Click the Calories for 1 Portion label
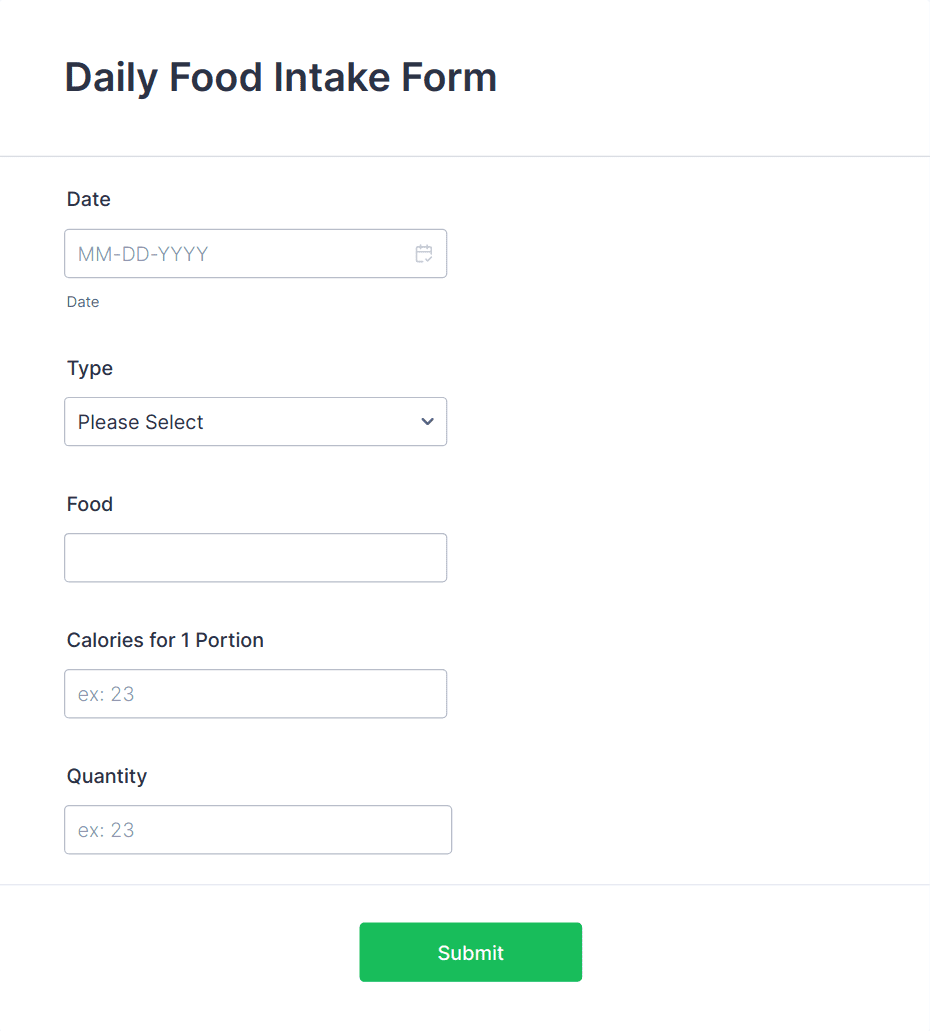This screenshot has height=1031, width=930. click(x=165, y=640)
